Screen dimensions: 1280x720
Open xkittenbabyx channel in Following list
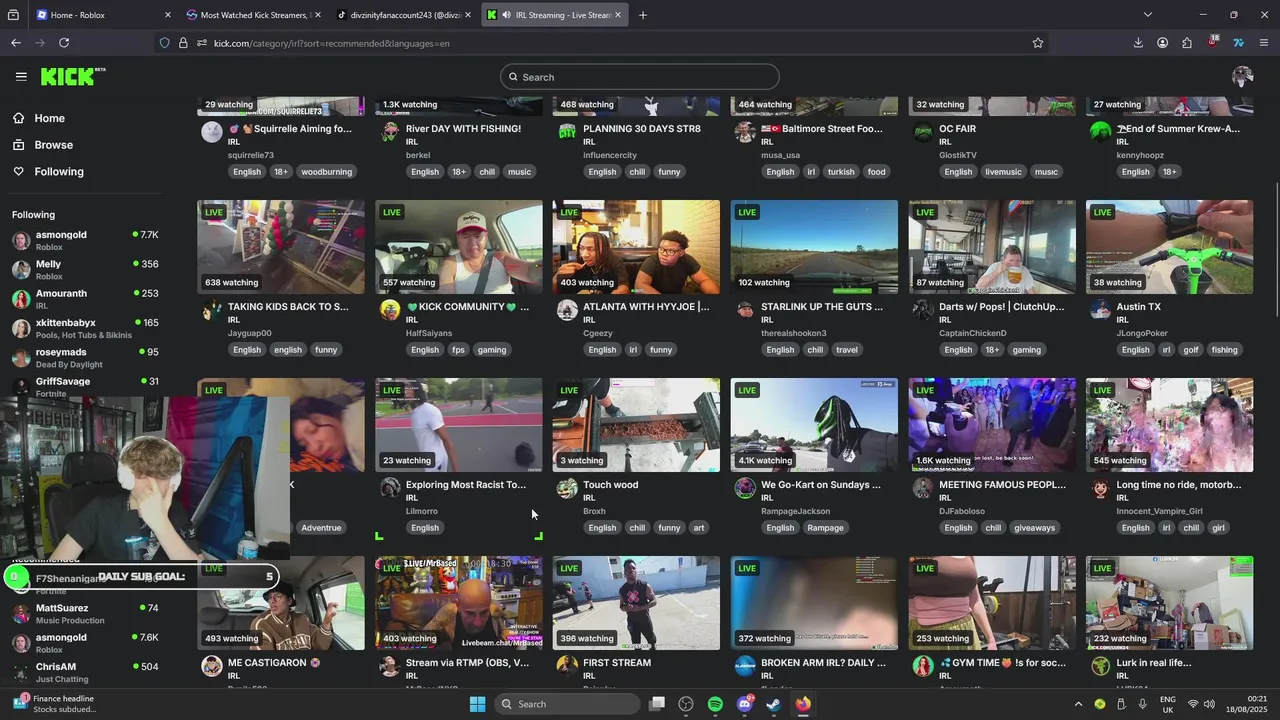pyautogui.click(x=86, y=328)
